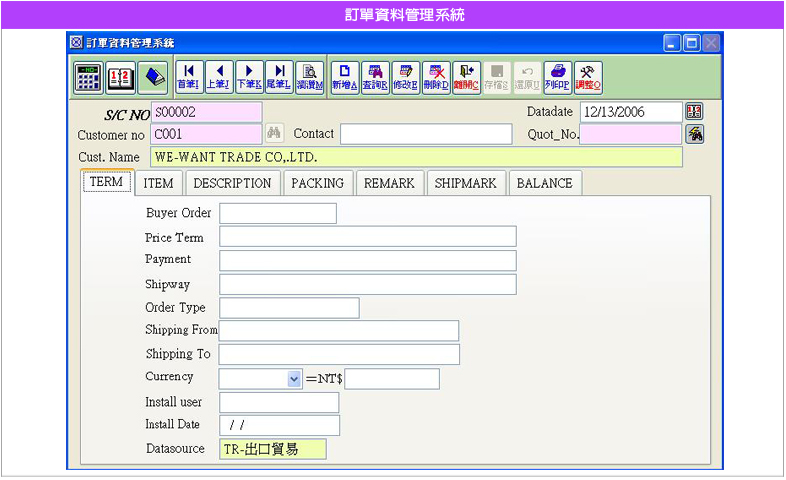Expand the Currency dropdown
The width and height of the screenshot is (786, 480).
[x=294, y=379]
